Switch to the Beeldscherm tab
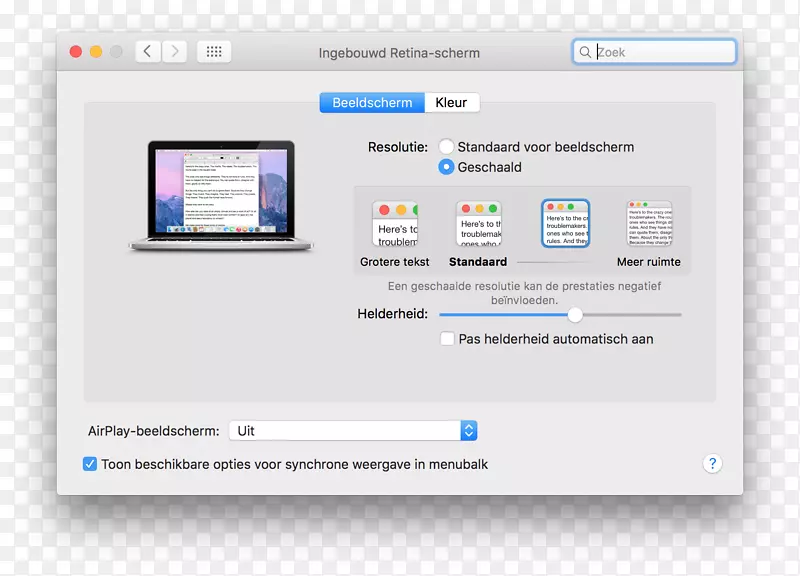This screenshot has width=800, height=576. tap(371, 102)
